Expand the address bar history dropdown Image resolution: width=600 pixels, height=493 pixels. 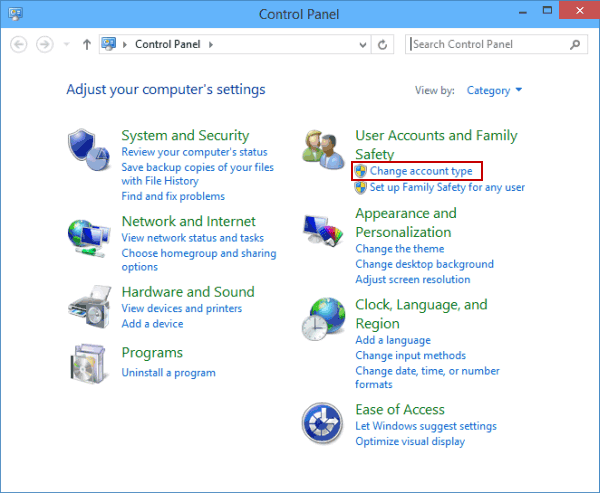tap(363, 45)
